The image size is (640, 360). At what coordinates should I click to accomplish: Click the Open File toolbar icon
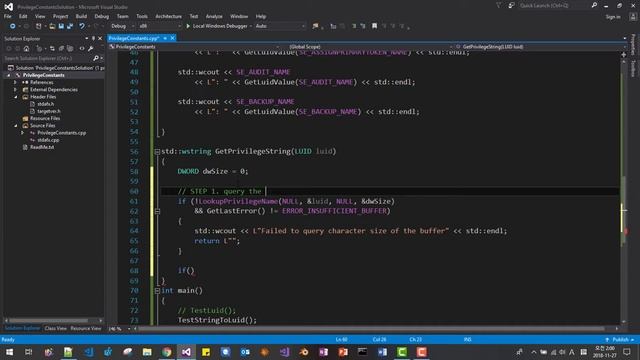coord(52,26)
